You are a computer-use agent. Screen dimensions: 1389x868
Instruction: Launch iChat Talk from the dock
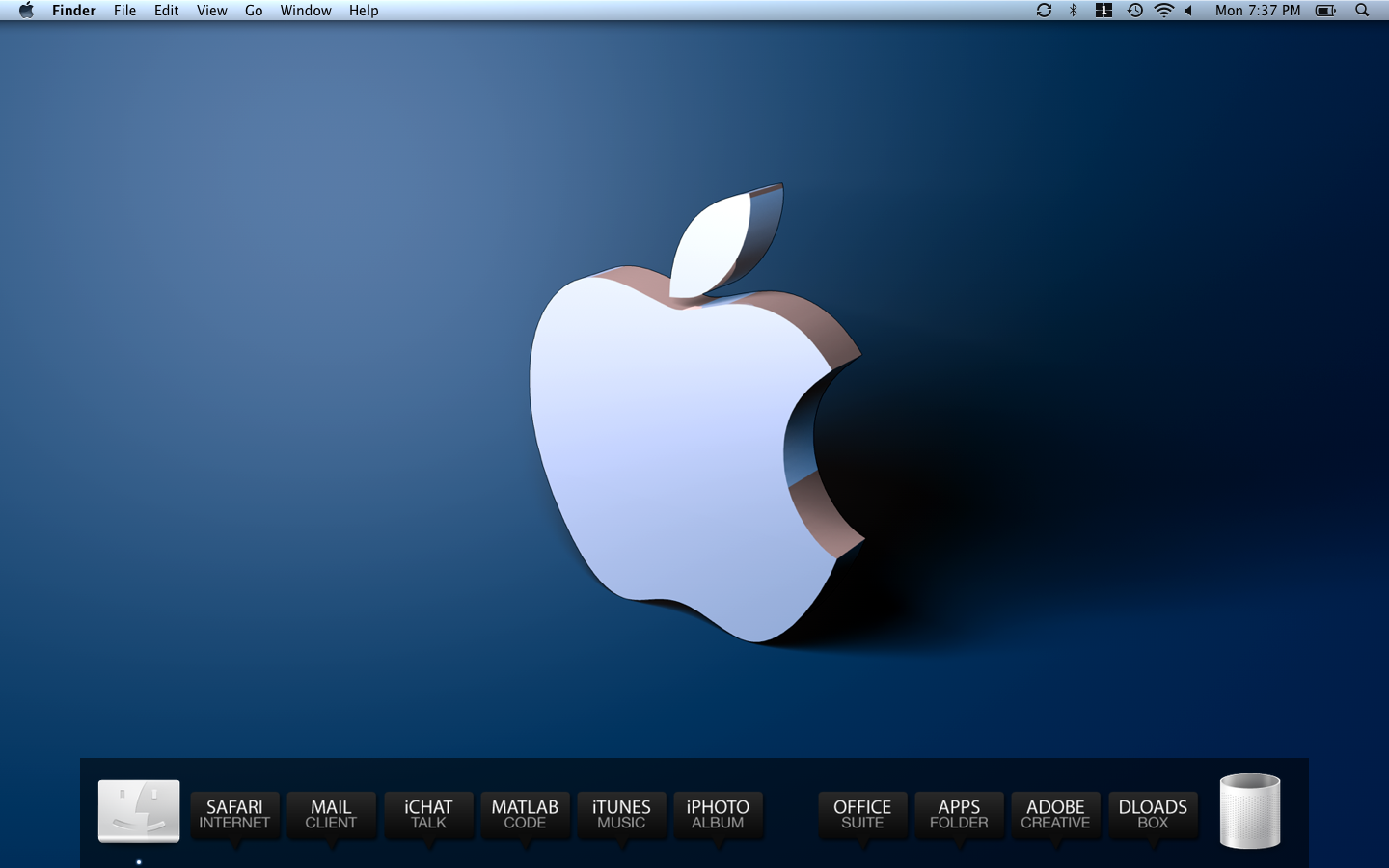pyautogui.click(x=428, y=816)
